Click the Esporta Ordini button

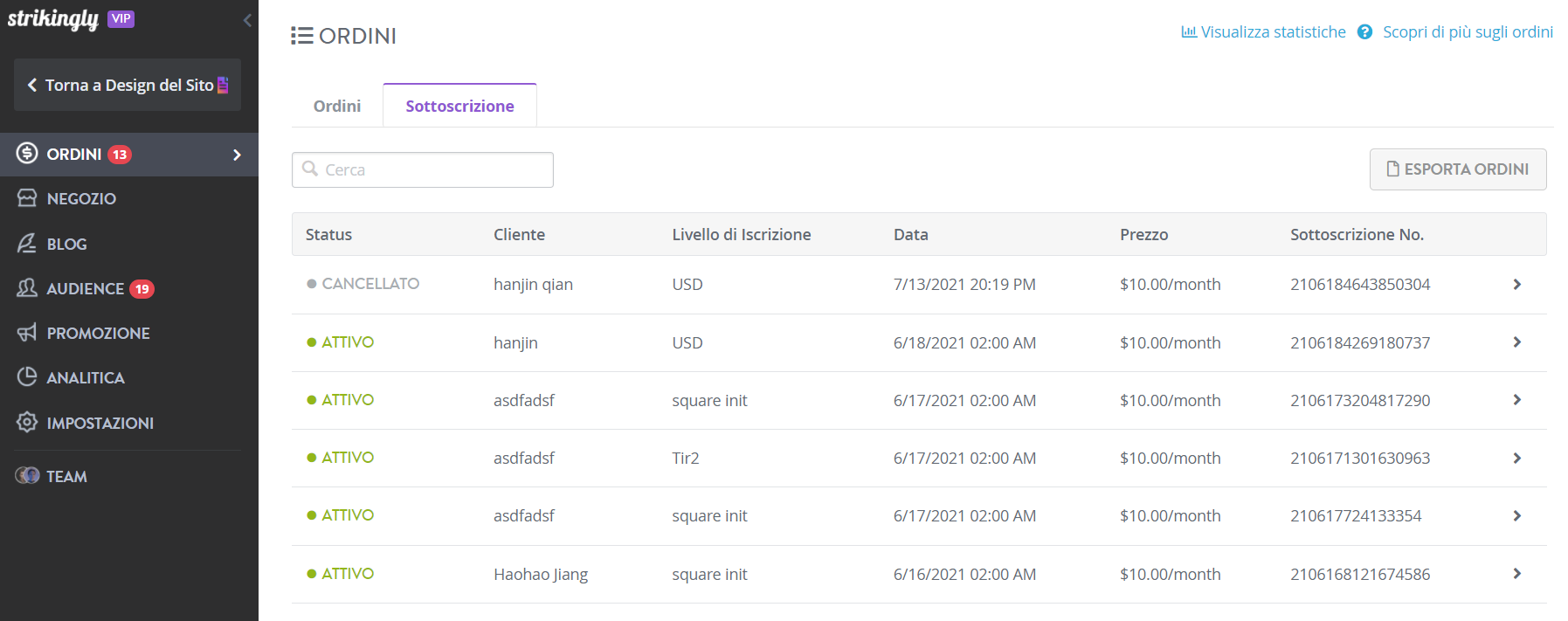coord(1458,169)
